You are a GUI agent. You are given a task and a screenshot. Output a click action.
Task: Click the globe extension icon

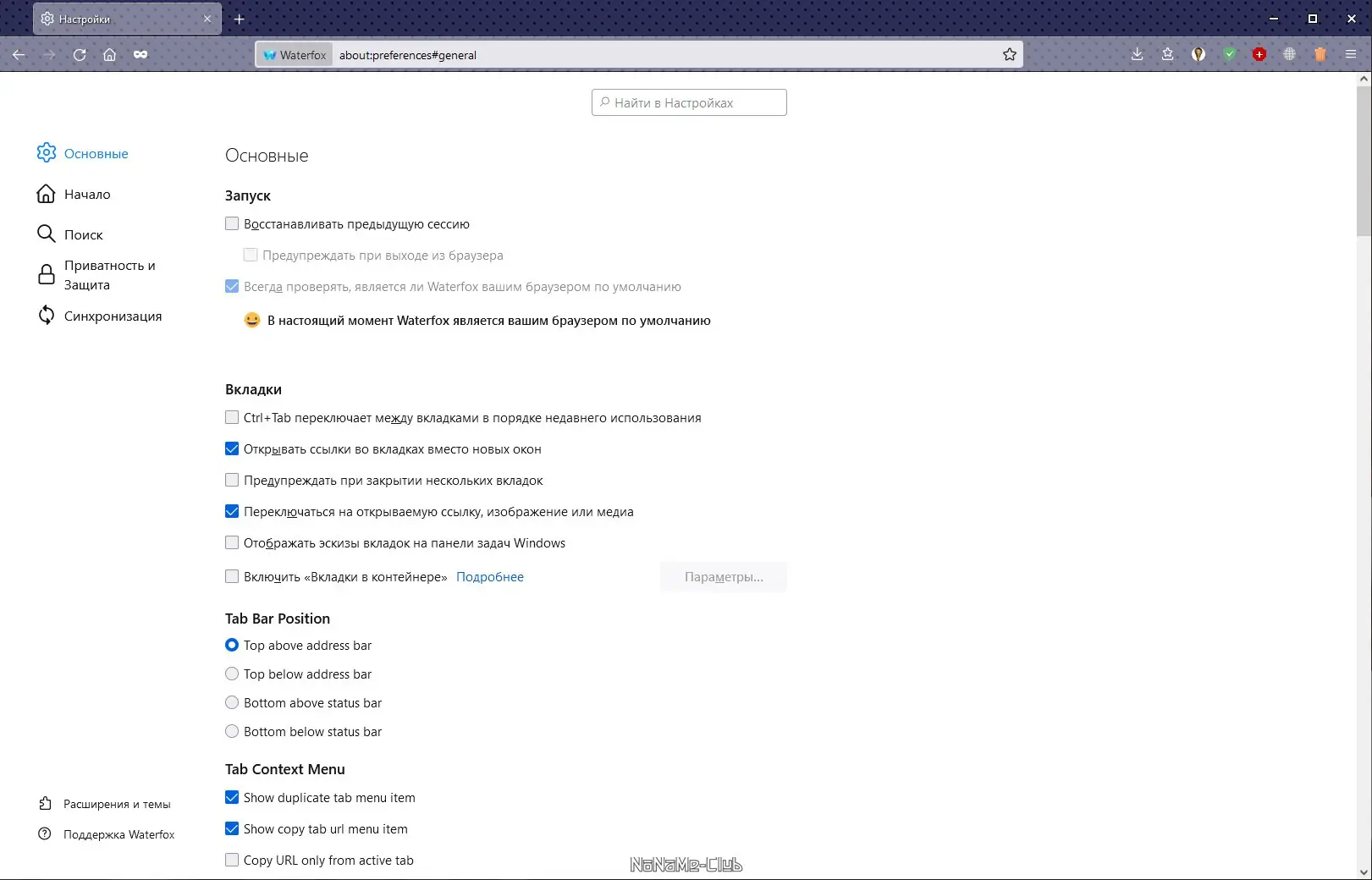1290,55
